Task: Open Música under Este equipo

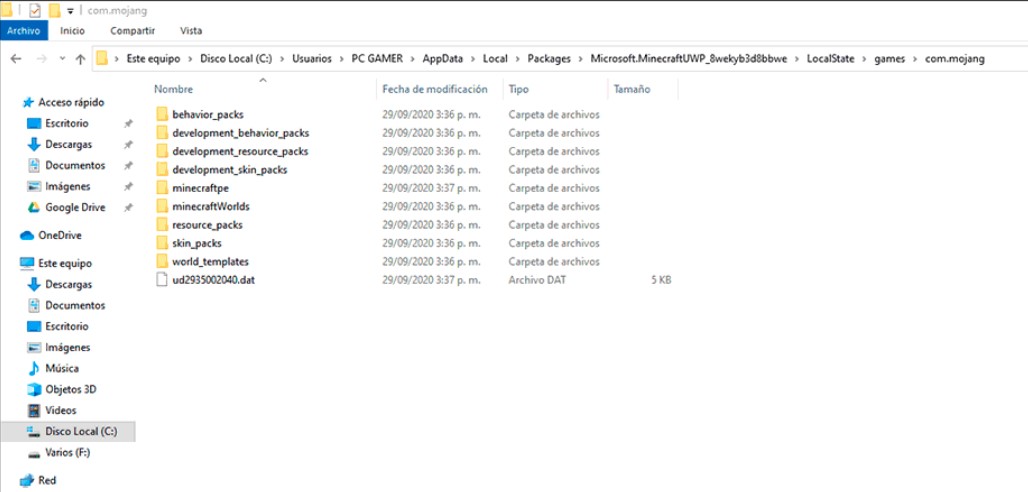Action: tap(62, 368)
